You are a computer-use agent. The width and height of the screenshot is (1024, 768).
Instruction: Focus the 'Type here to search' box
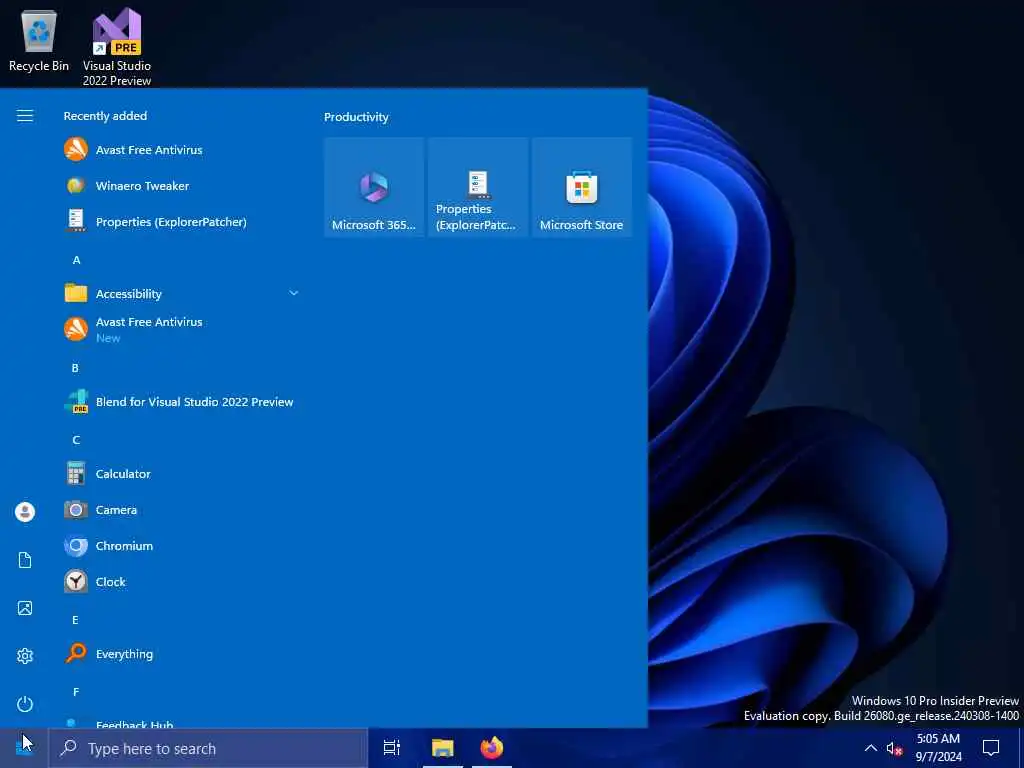click(x=208, y=748)
